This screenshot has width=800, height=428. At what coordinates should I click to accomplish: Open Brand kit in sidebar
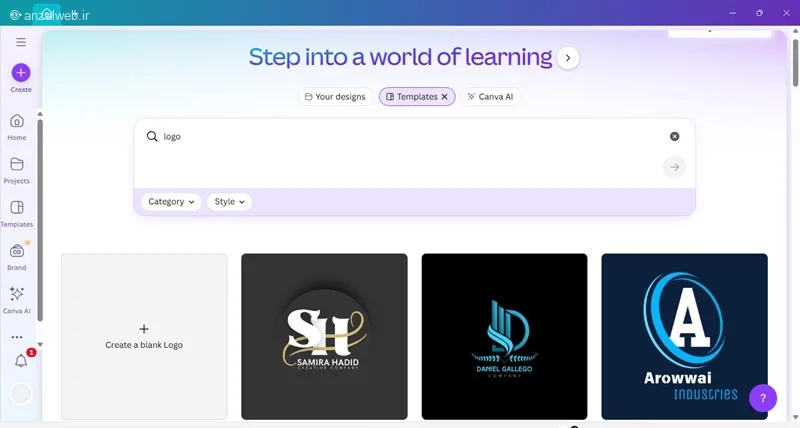(17, 257)
